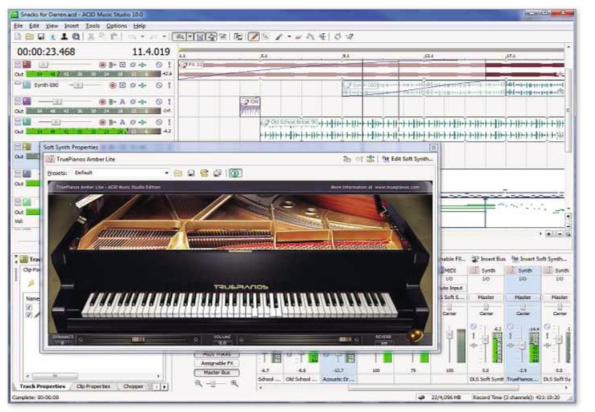
Task: Click the magnifier search icon in main toolbar
Action: [76, 37]
